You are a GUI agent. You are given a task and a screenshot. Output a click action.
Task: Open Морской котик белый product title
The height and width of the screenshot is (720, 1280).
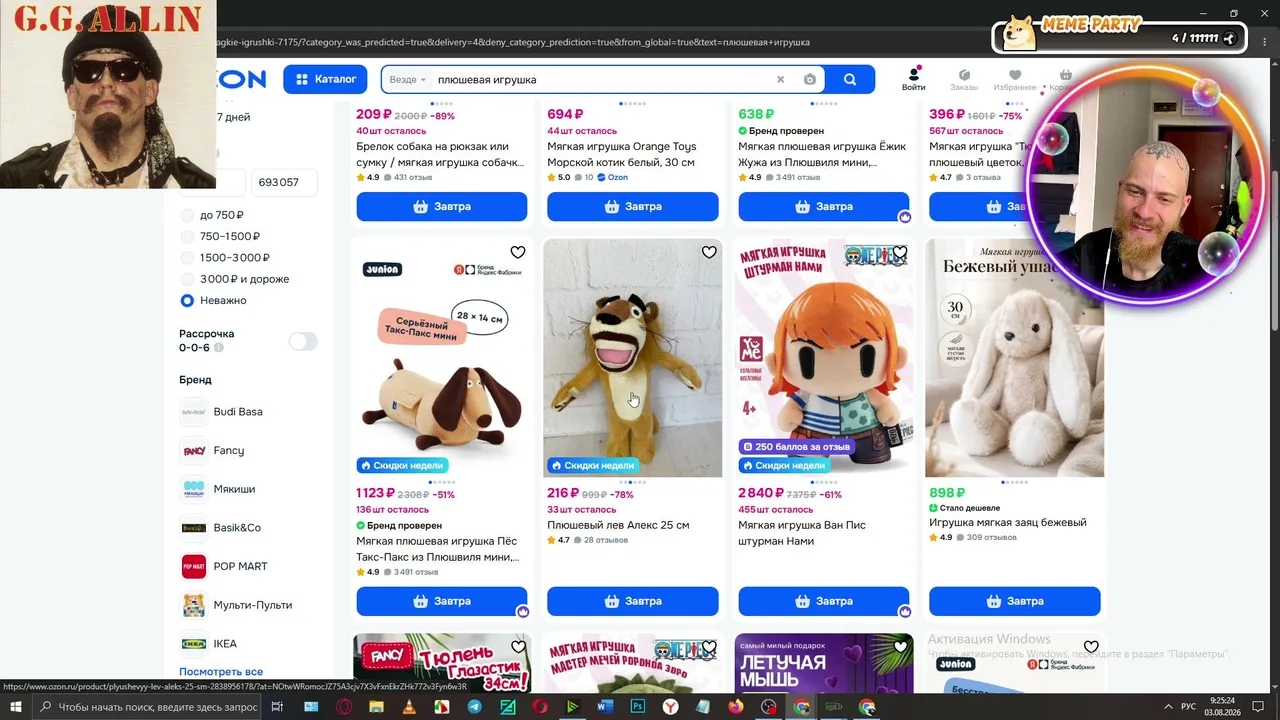622,154
